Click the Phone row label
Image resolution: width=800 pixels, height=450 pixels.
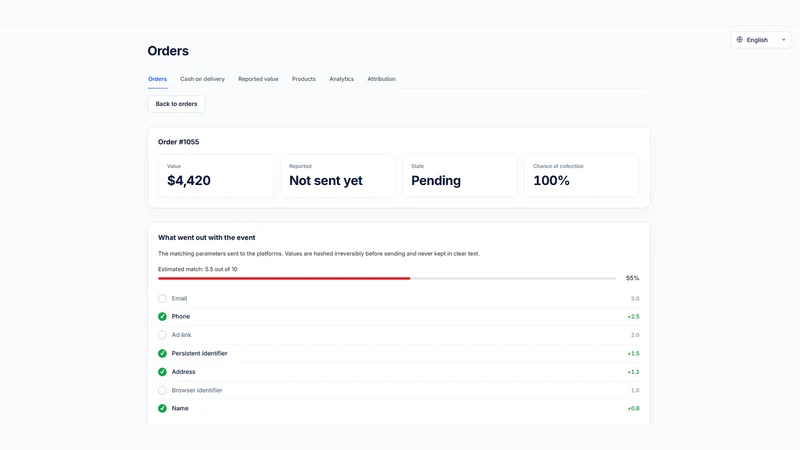click(181, 316)
